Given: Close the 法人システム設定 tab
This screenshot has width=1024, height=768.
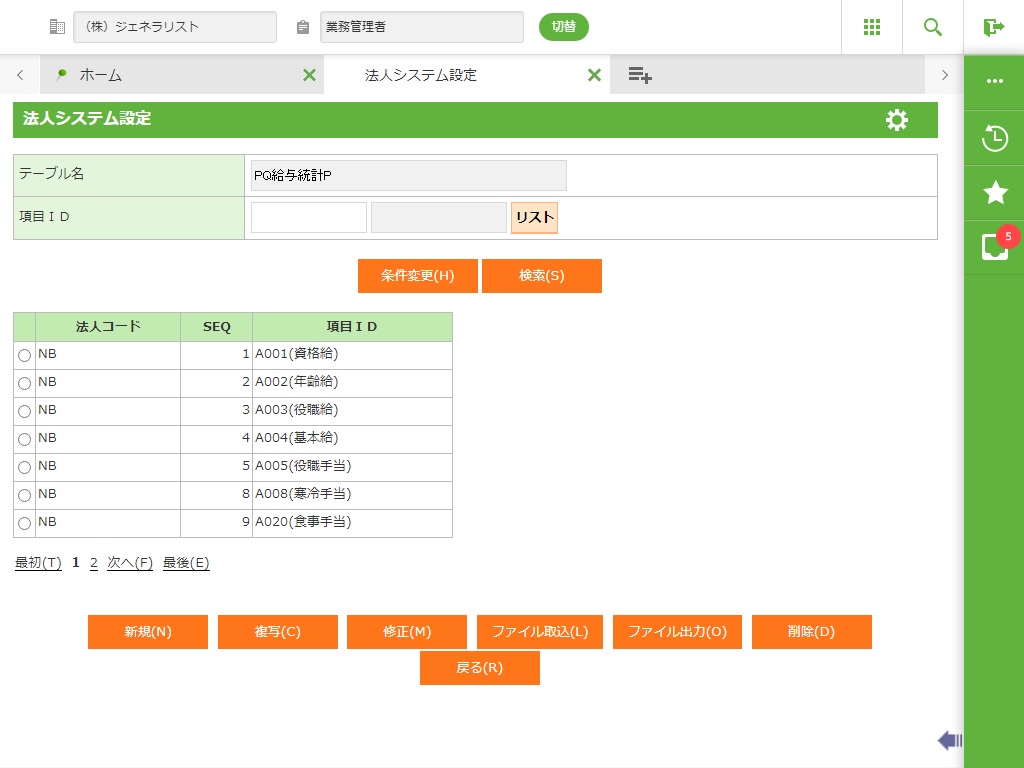Looking at the screenshot, I should tap(594, 75).
